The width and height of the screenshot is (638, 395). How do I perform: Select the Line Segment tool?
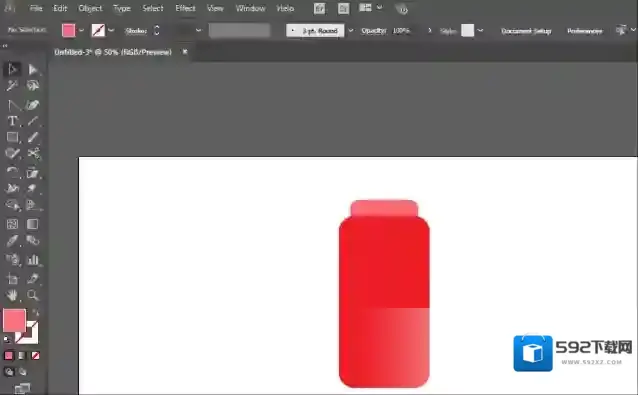pyautogui.click(x=33, y=121)
